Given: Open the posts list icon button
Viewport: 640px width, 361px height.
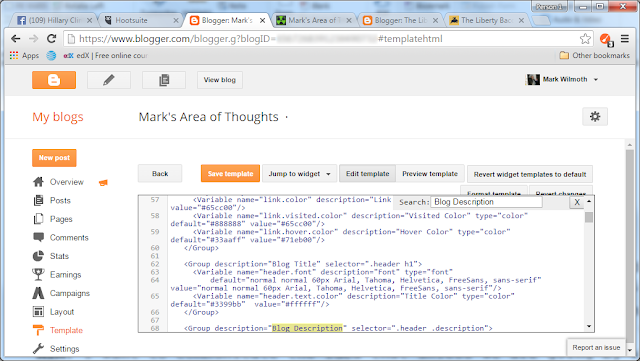Looking at the screenshot, I should coord(164,80).
